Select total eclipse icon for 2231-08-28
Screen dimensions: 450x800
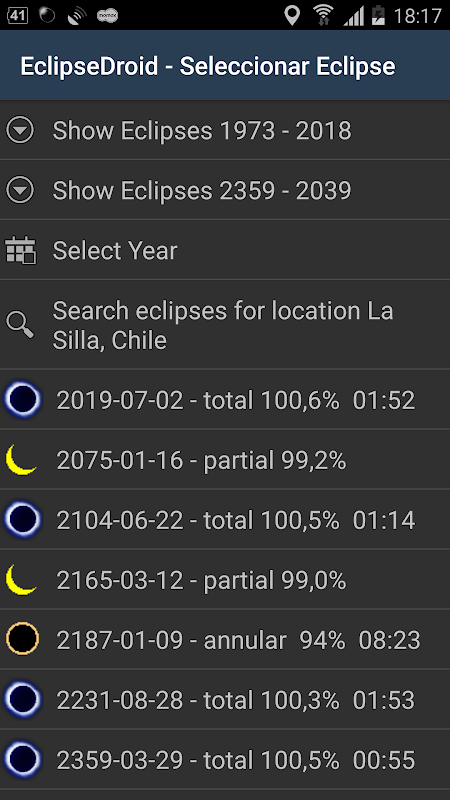point(22,699)
